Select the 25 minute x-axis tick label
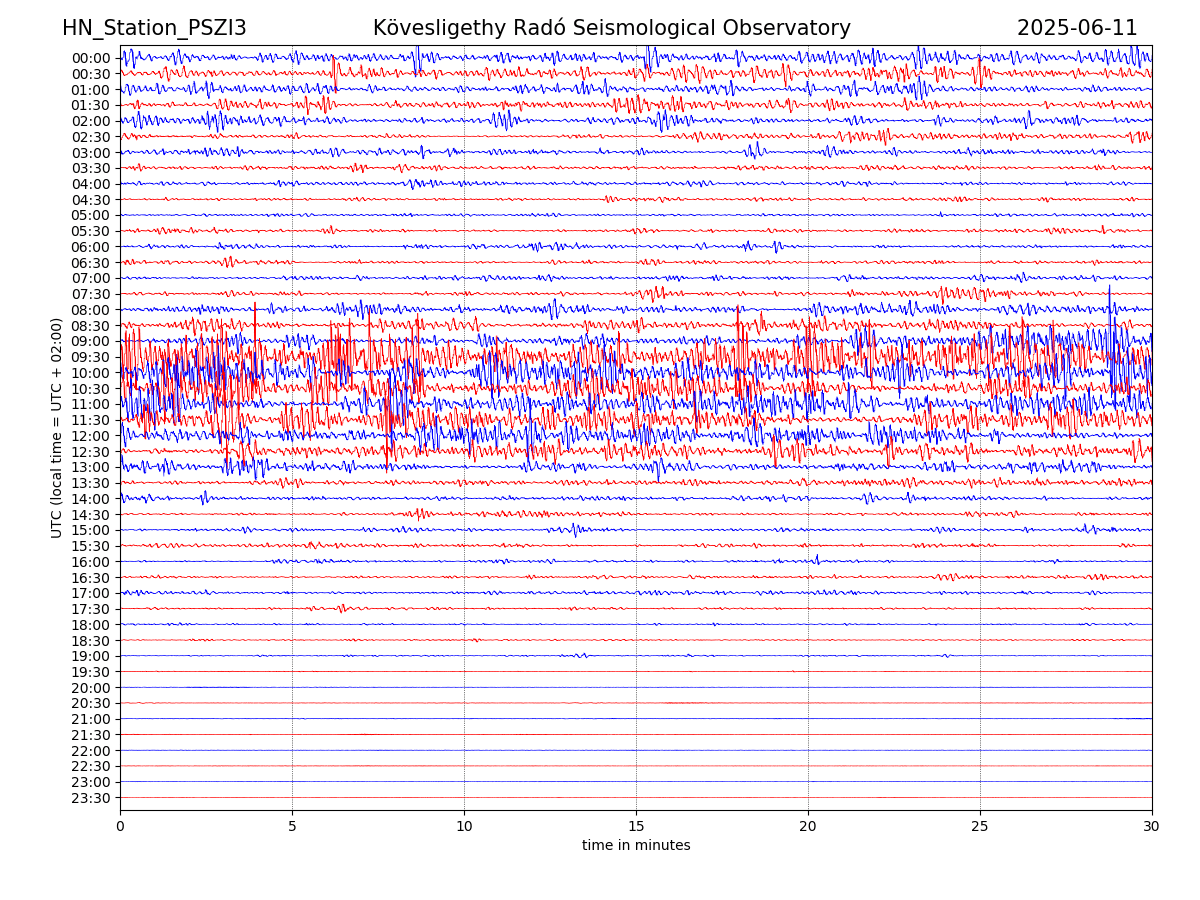1200x900 pixels. click(x=980, y=827)
